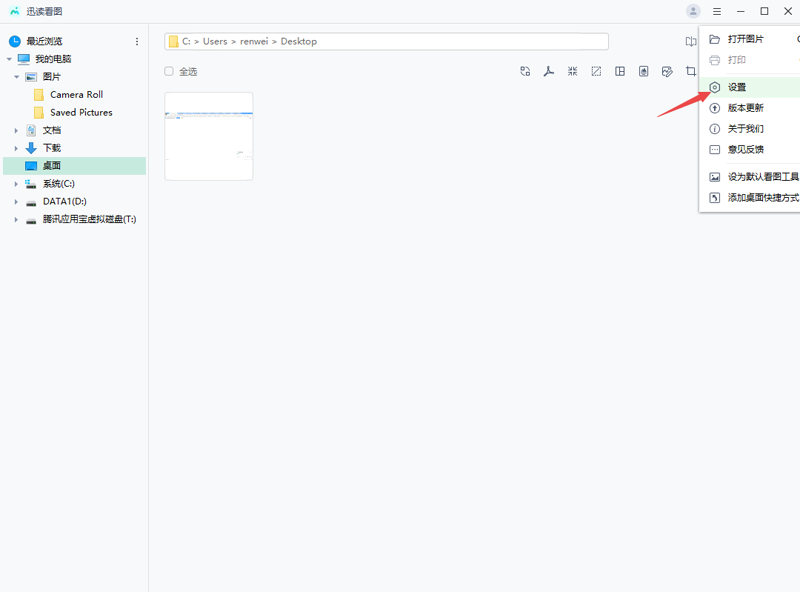Expand the 腾讯应用宝虚拟磁盘(T:) arrow
800x592 pixels.
(x=16, y=219)
